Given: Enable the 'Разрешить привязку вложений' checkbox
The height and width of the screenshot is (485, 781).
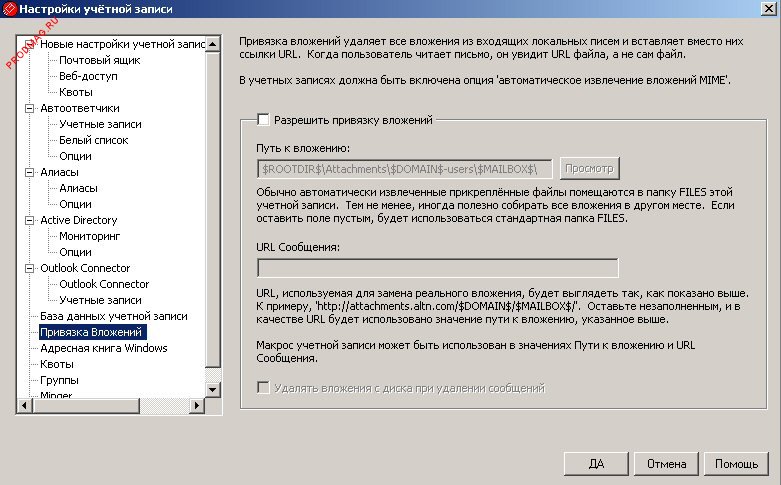Looking at the screenshot, I should click(x=264, y=120).
